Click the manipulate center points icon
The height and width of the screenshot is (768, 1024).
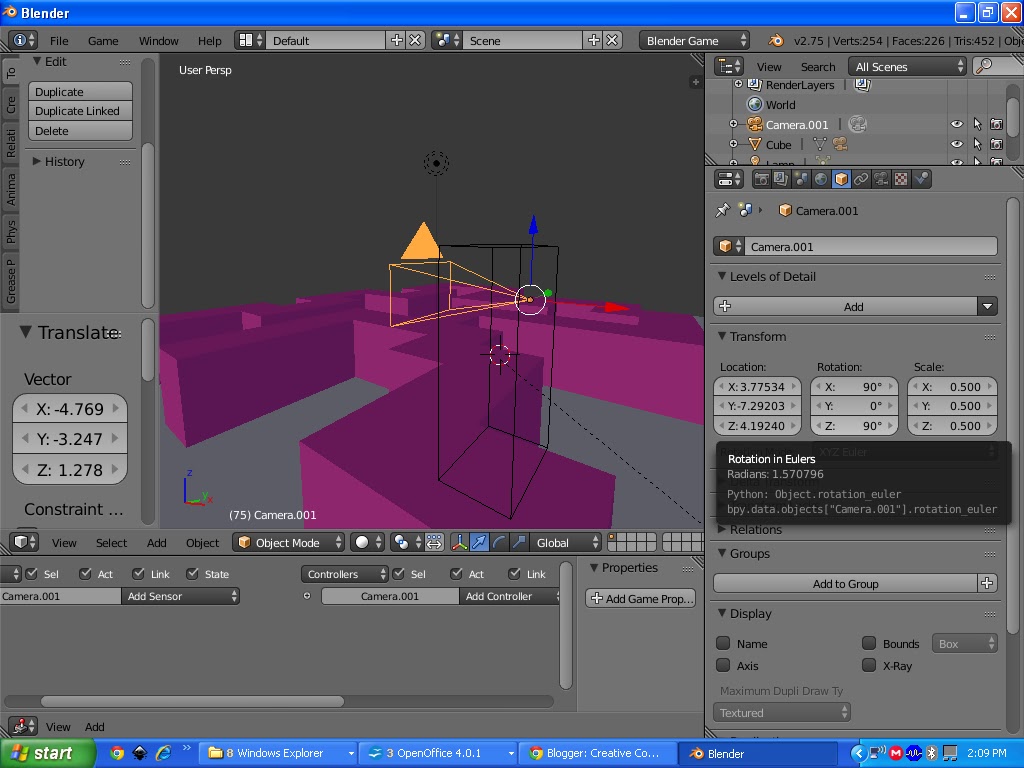(434, 543)
